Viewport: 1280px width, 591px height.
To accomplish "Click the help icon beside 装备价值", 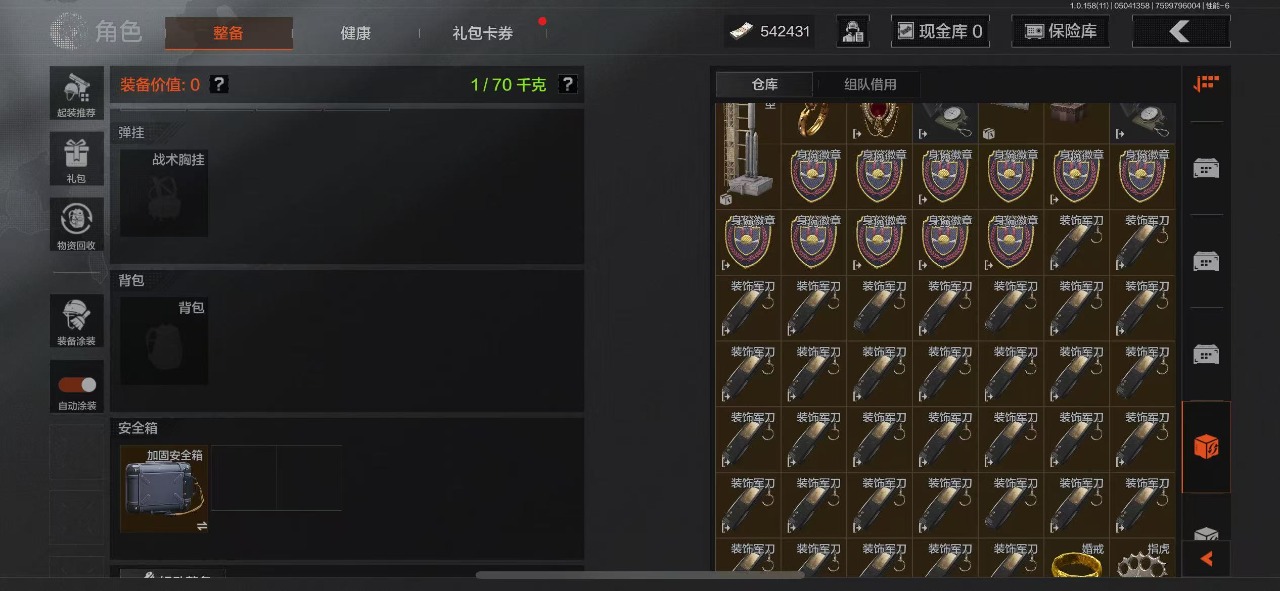I will point(219,85).
